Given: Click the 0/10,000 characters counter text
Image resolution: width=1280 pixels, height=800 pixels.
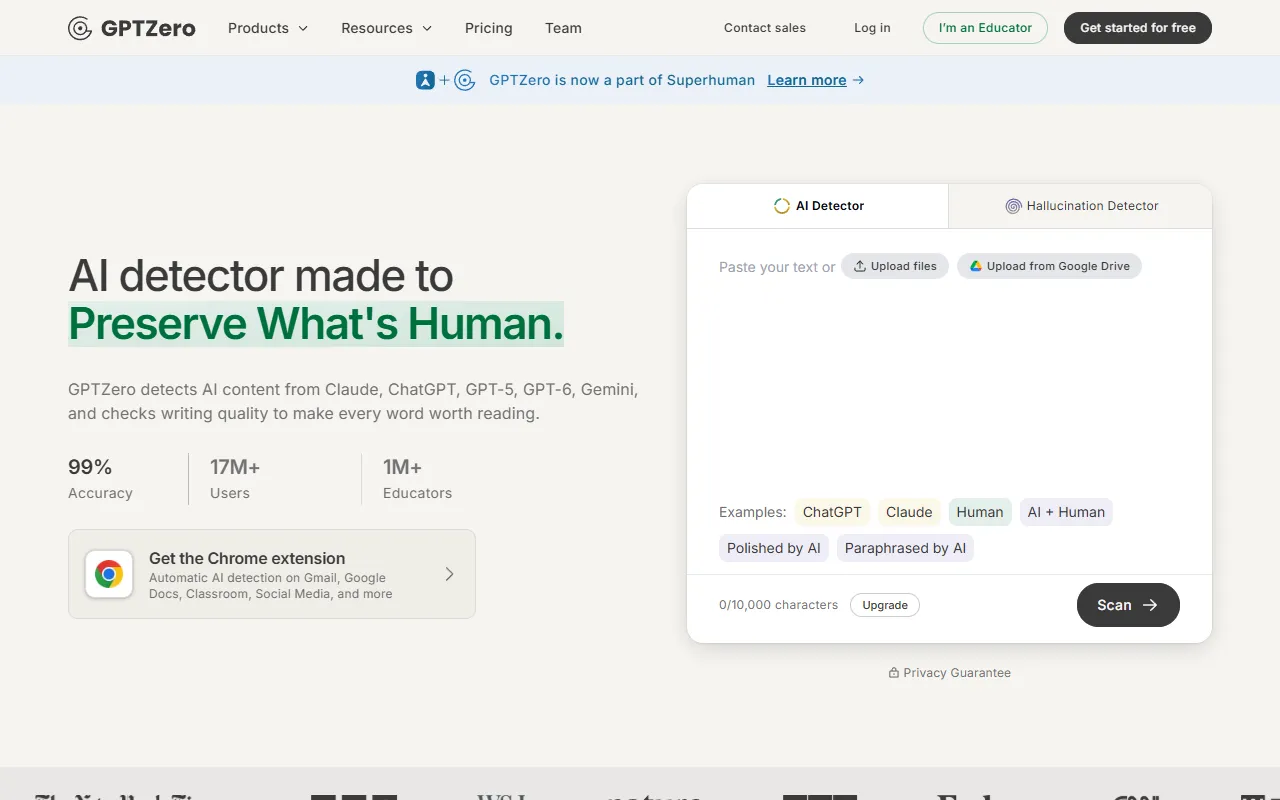Looking at the screenshot, I should tap(779, 605).
